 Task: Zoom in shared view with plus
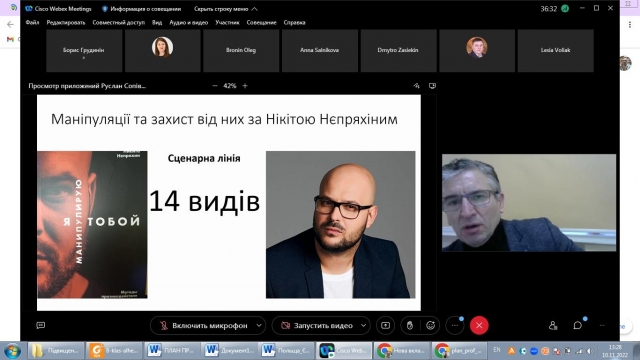coord(245,86)
